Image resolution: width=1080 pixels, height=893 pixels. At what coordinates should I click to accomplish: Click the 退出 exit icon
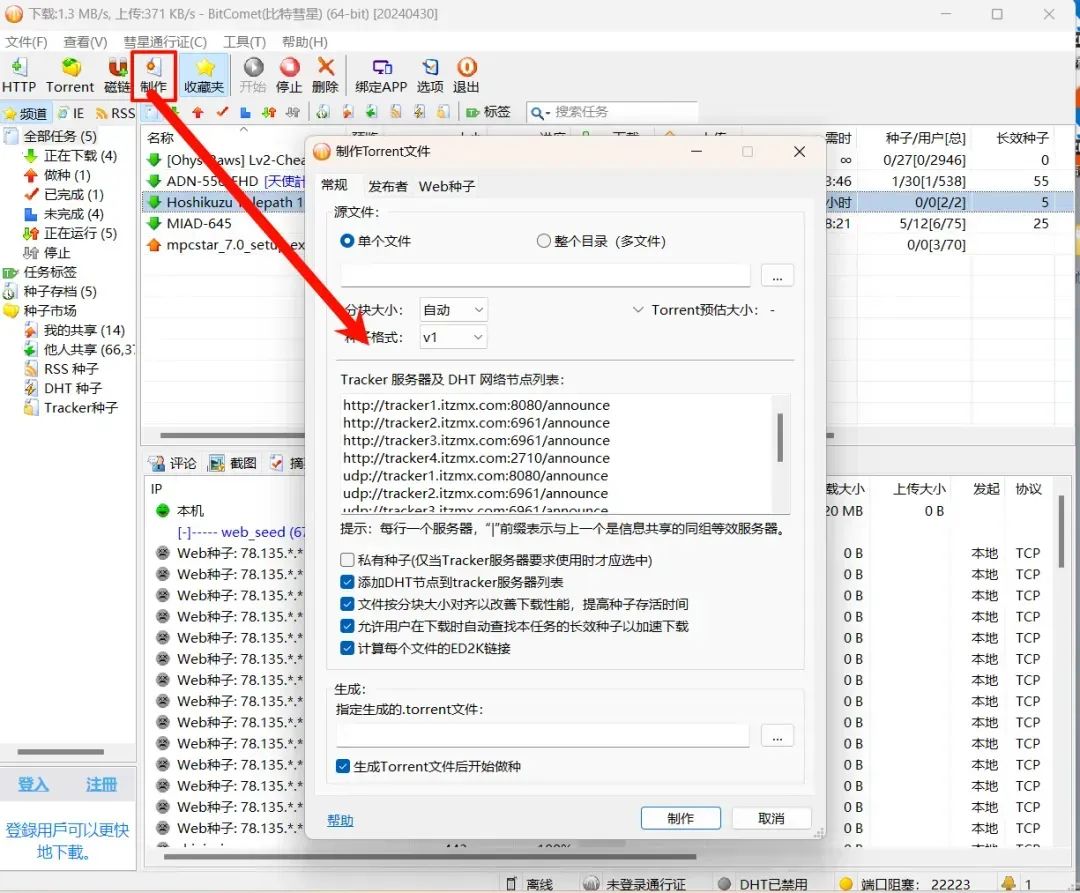(x=466, y=67)
